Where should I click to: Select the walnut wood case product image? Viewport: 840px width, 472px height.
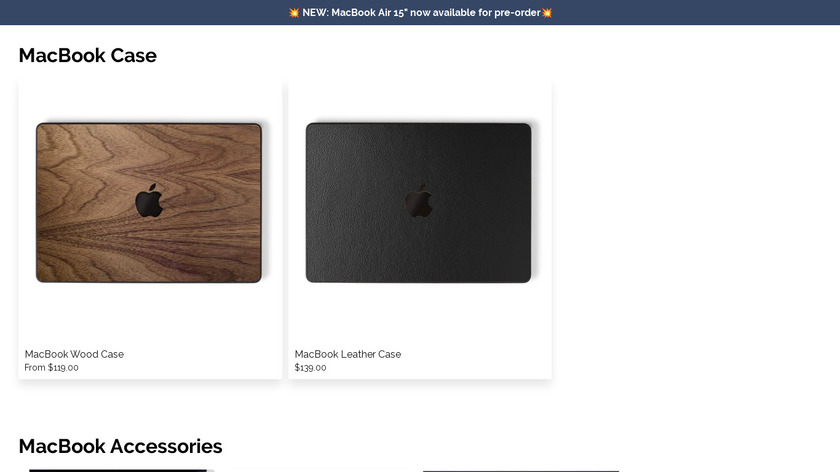[149, 203]
